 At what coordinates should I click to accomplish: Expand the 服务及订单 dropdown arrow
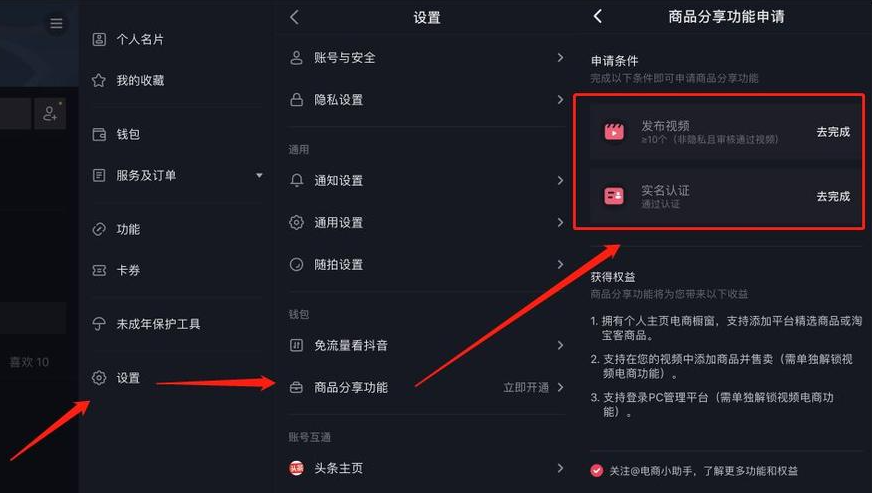259,175
